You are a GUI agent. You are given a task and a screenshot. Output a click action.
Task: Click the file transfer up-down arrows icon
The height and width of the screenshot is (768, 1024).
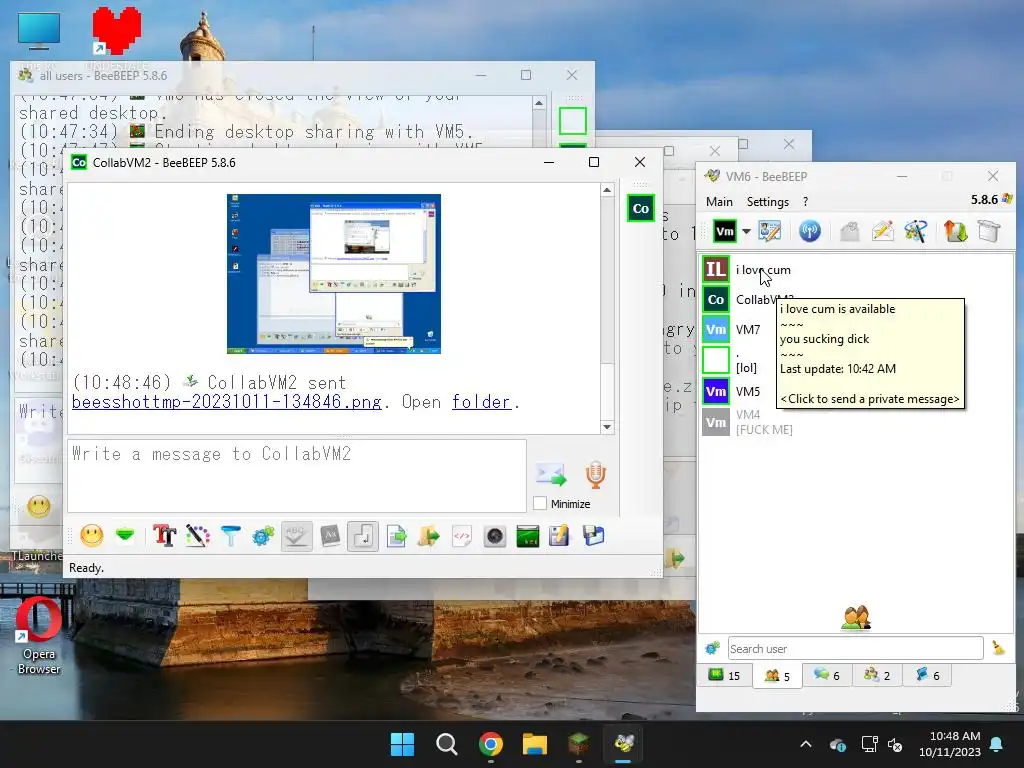(955, 231)
